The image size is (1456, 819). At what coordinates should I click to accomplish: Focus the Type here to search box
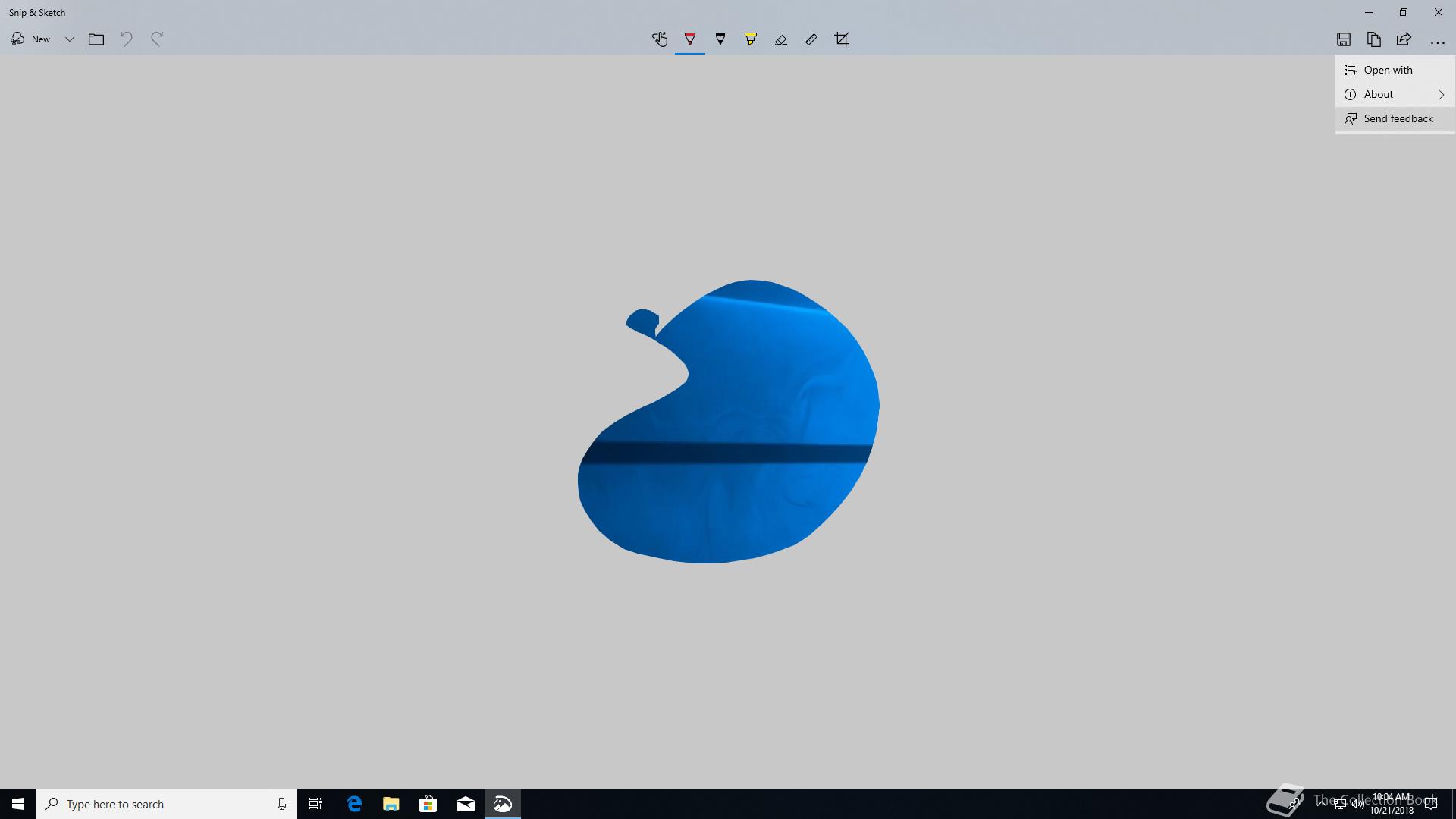167,804
